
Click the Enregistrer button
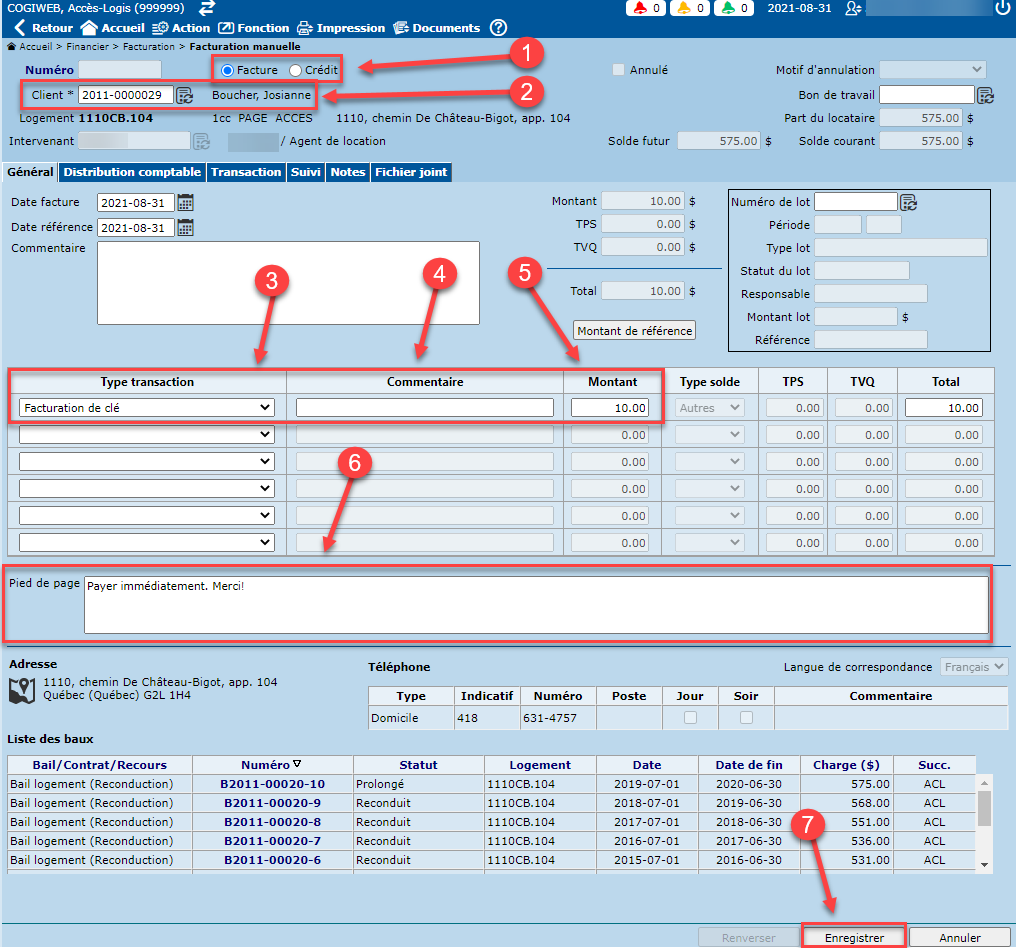[x=854, y=938]
